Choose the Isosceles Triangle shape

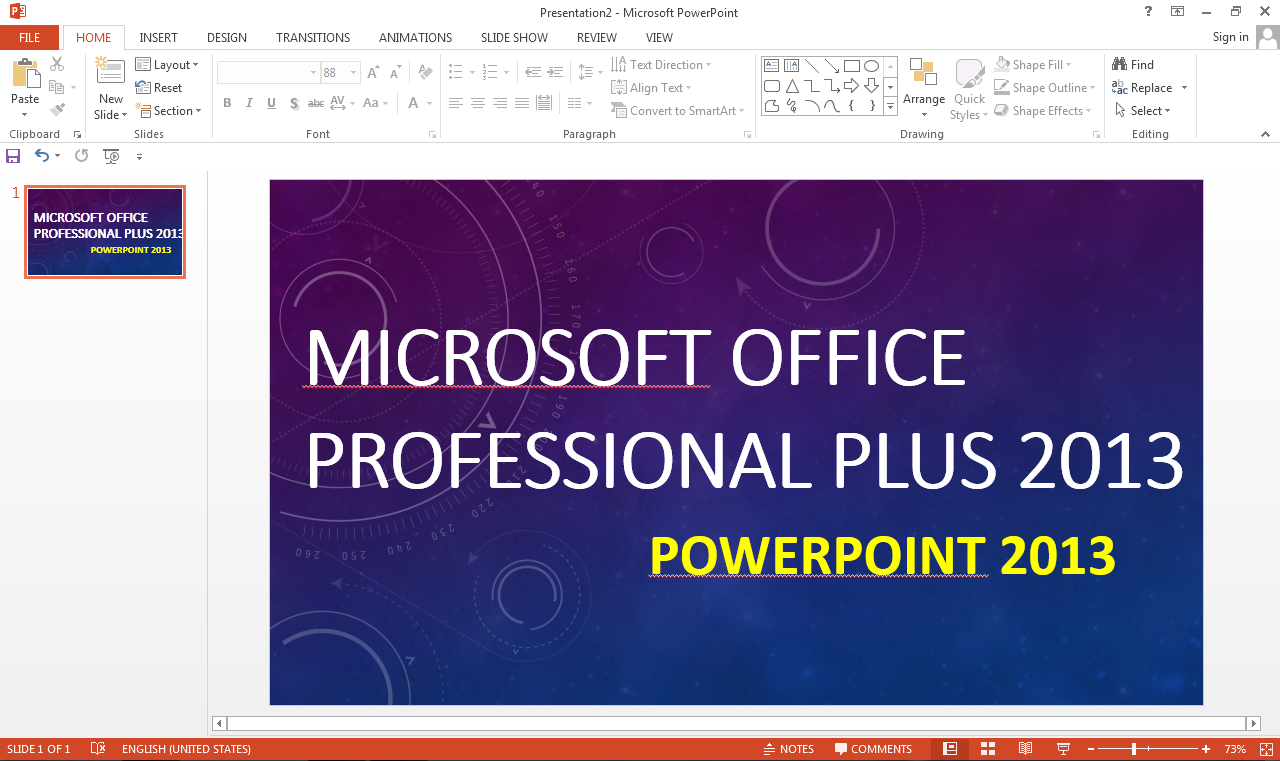coord(791,85)
